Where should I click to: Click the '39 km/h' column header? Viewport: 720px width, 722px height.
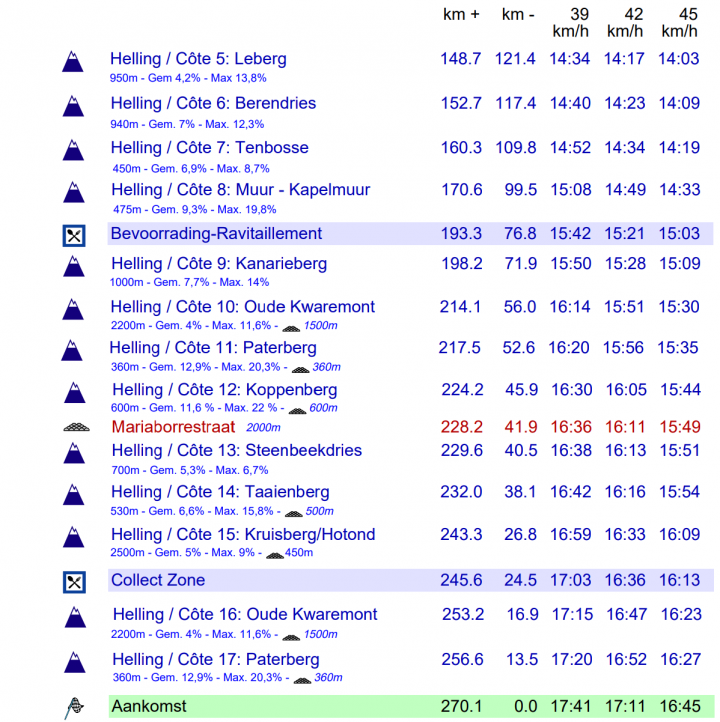(x=571, y=23)
